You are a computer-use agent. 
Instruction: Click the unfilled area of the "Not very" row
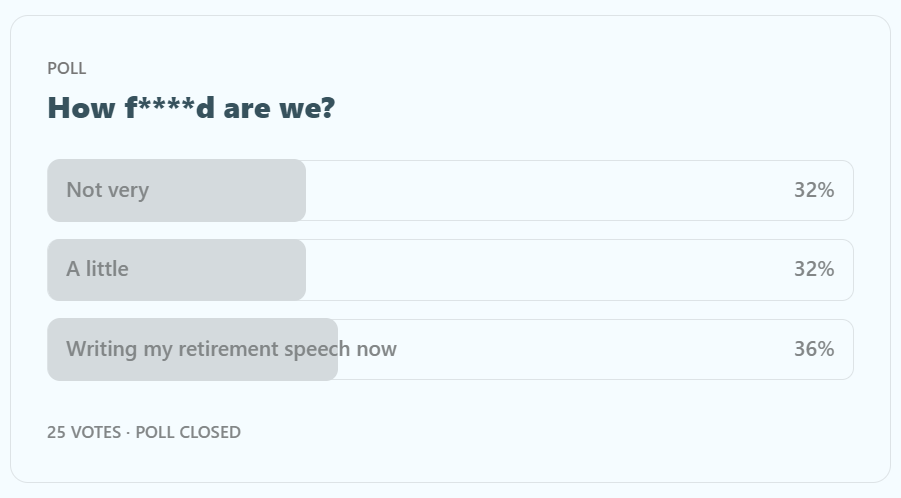550,190
